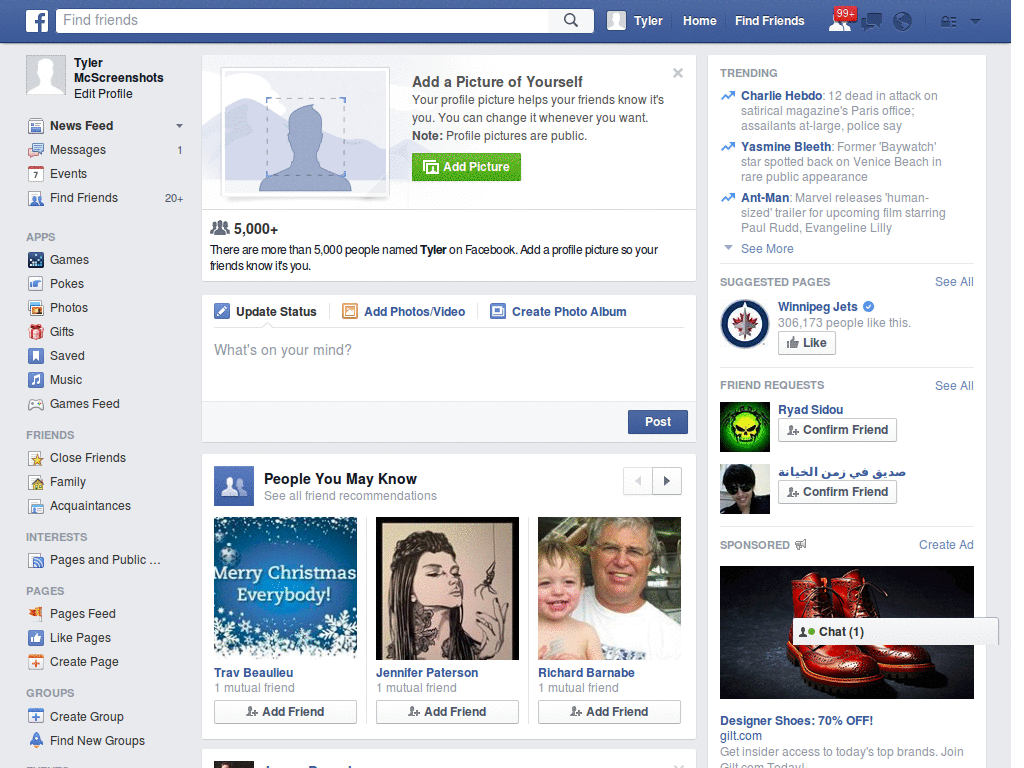Click See all friend recommendations link

click(x=350, y=496)
